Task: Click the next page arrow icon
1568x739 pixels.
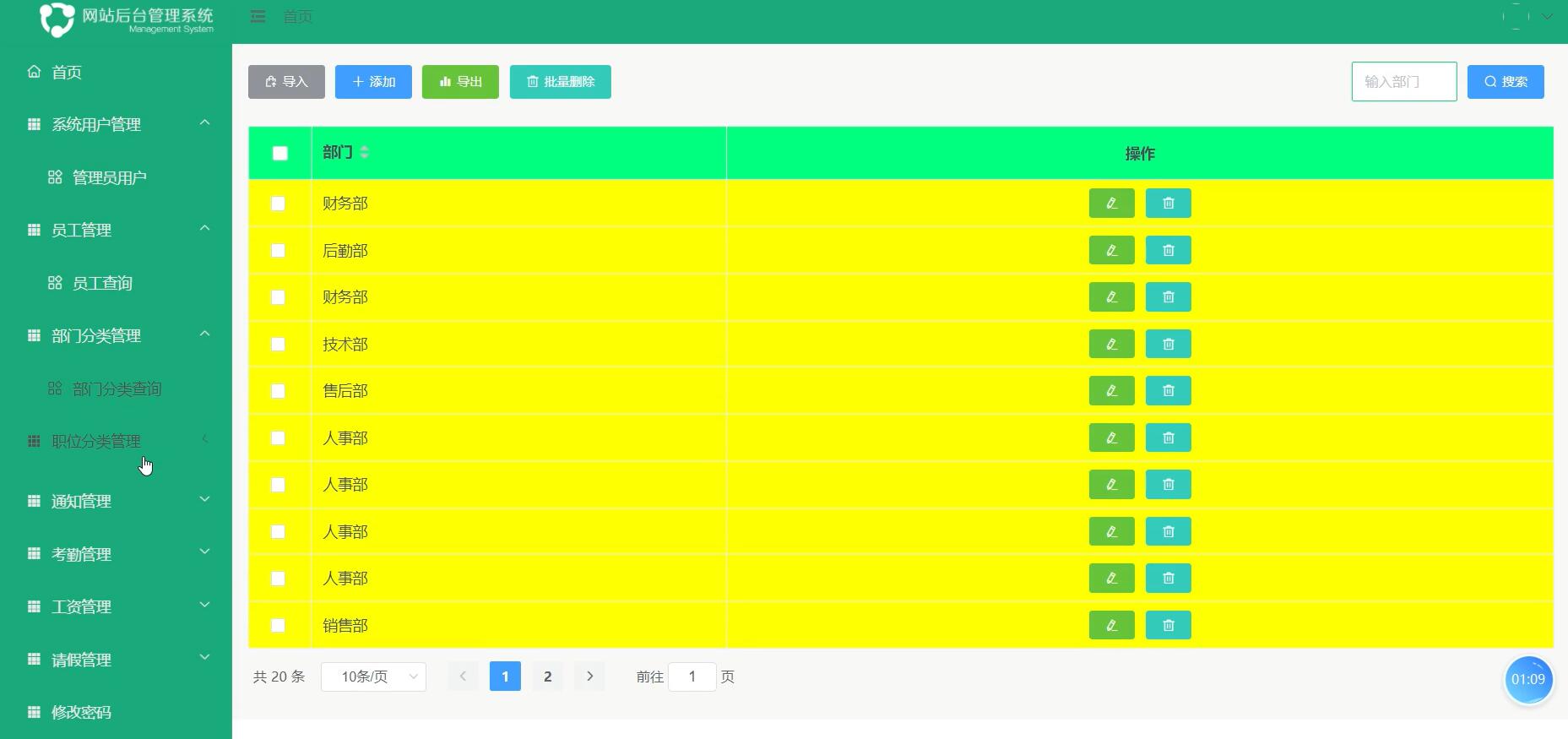Action: click(589, 677)
